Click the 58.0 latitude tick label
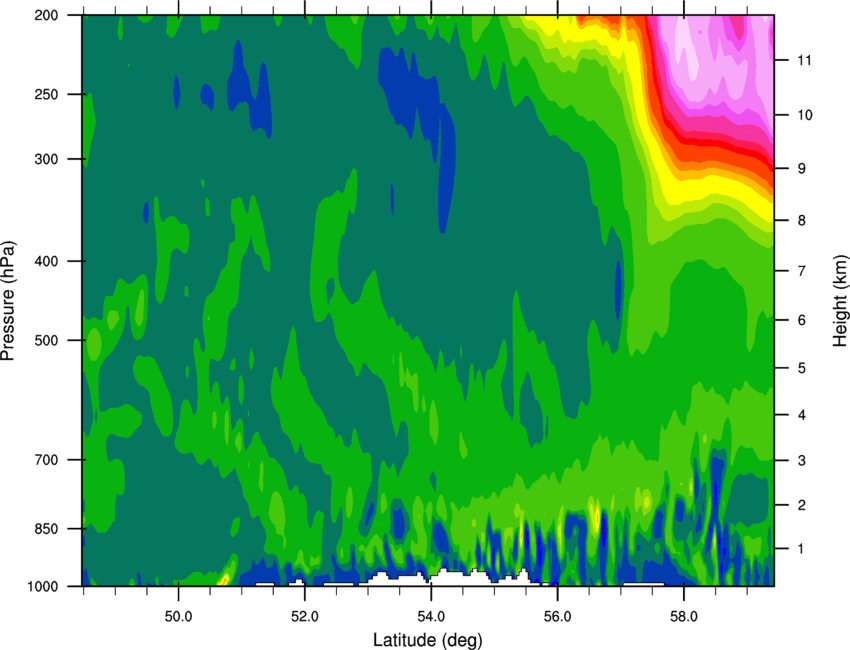Screen dimensions: 850x650 tap(684, 617)
